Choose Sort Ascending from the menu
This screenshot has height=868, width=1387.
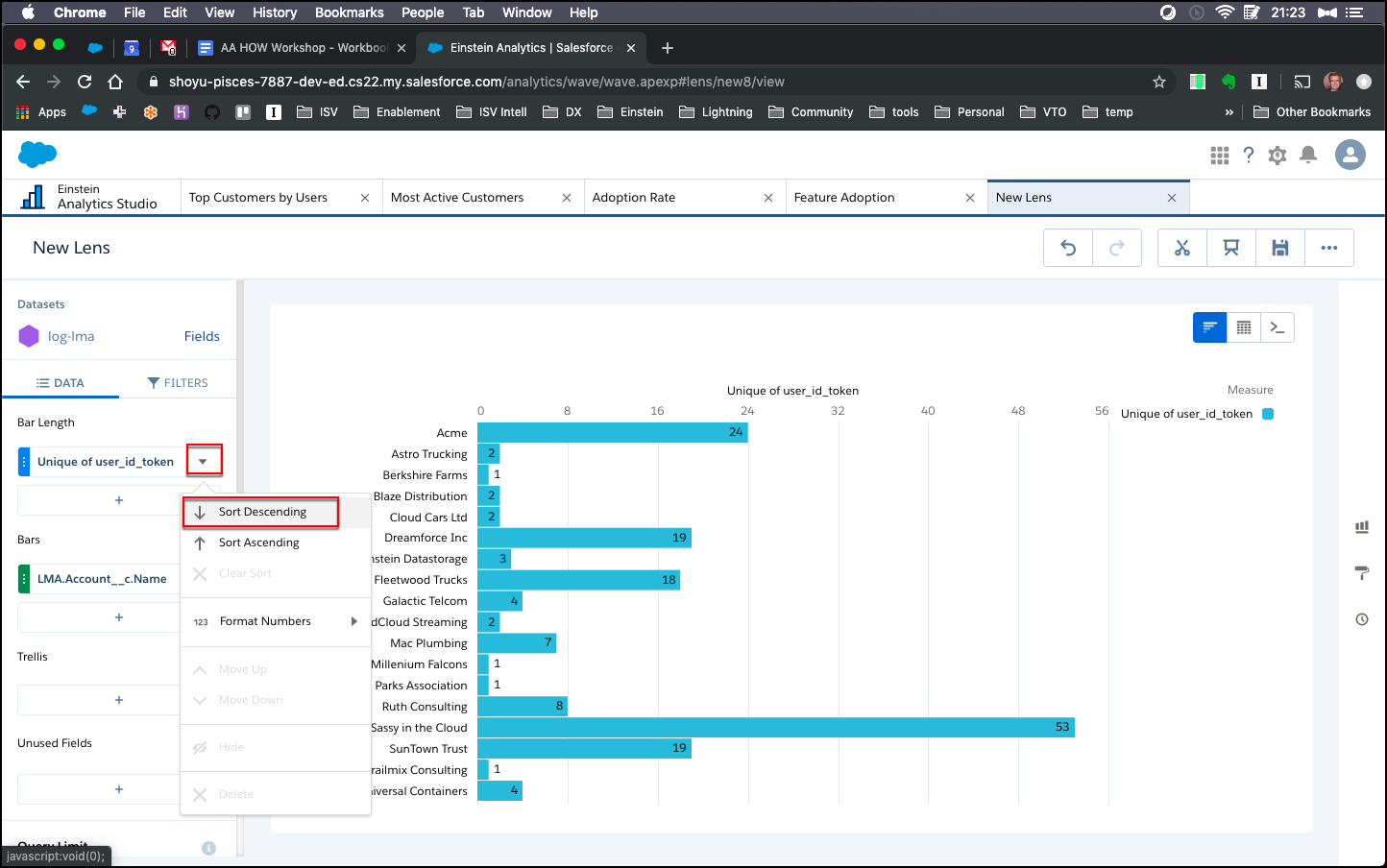276,542
